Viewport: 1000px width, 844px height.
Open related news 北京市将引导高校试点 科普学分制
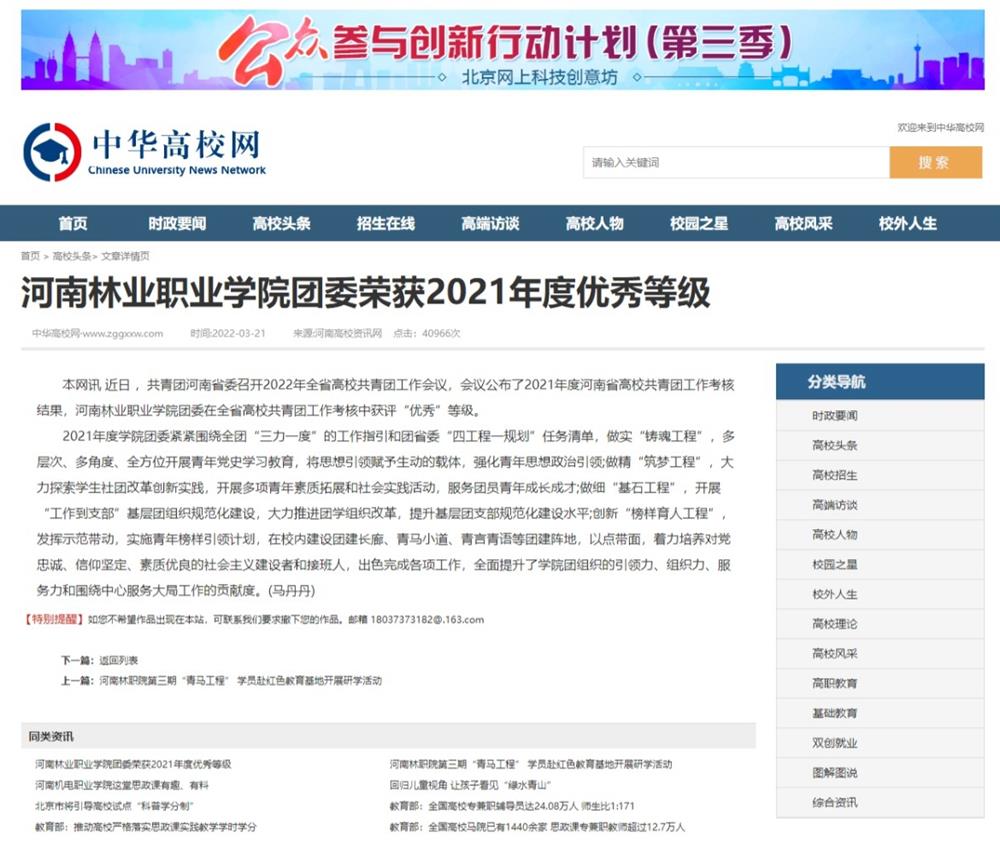tap(114, 806)
